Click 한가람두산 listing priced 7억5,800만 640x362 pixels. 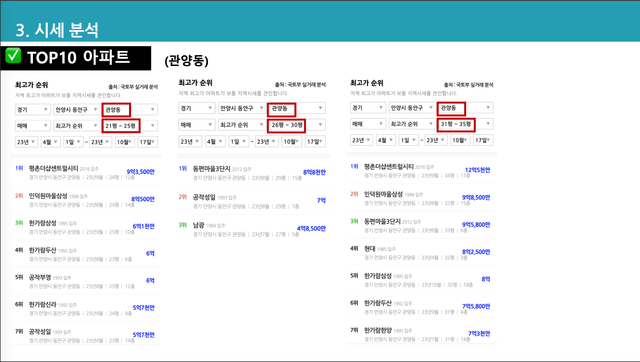click(422, 307)
